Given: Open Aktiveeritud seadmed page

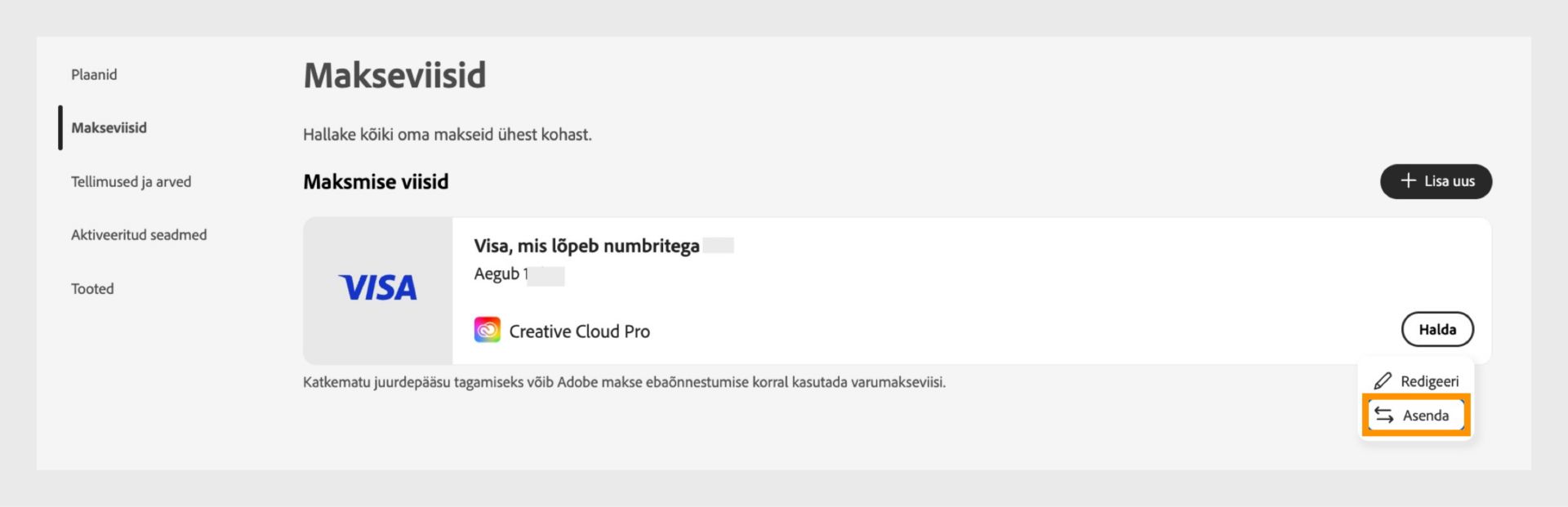Looking at the screenshot, I should (x=139, y=234).
